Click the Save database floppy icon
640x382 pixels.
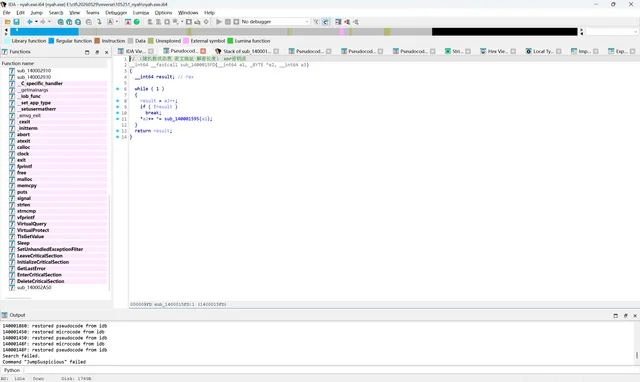pos(16,22)
